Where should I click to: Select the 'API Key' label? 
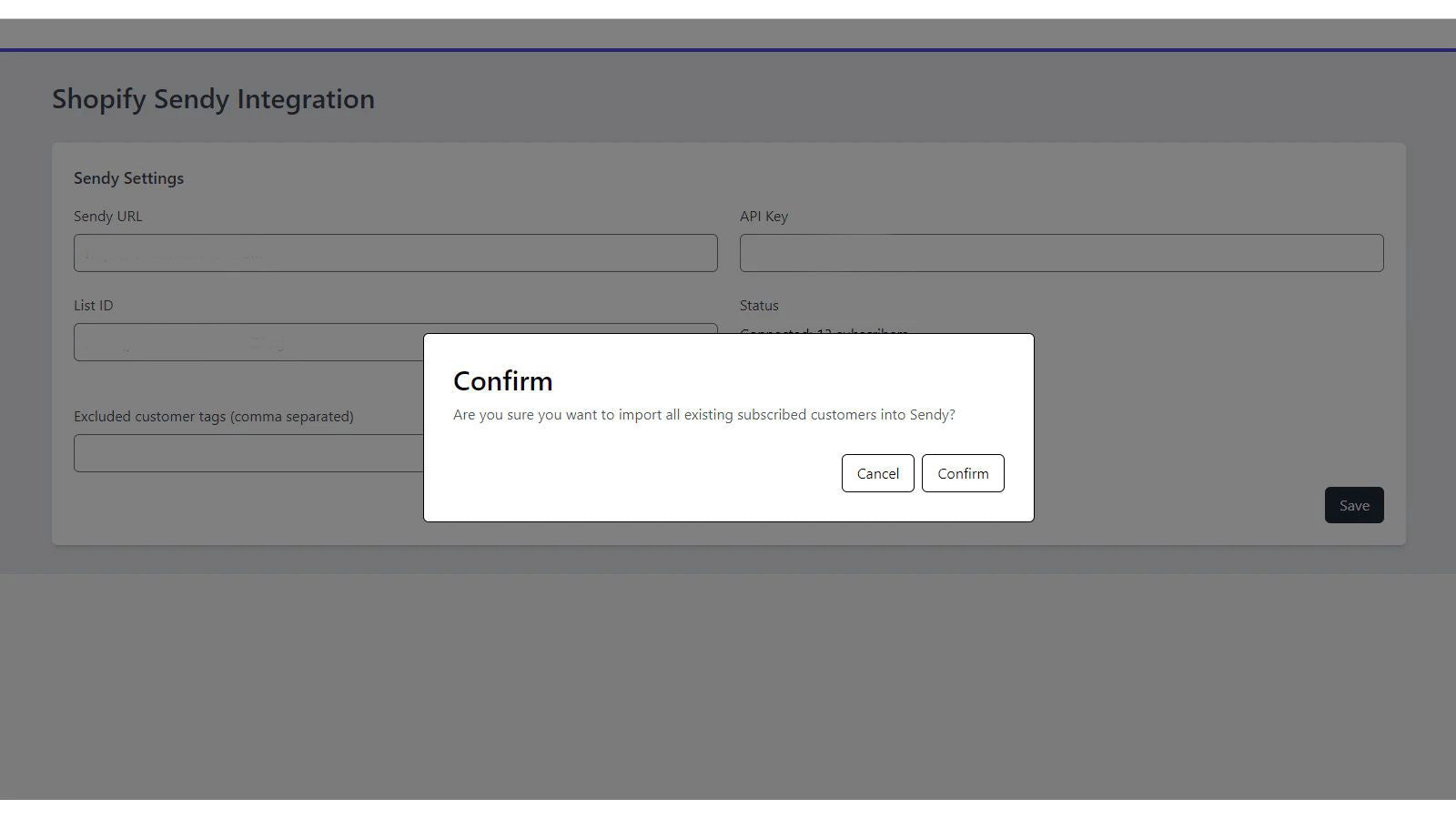point(763,217)
